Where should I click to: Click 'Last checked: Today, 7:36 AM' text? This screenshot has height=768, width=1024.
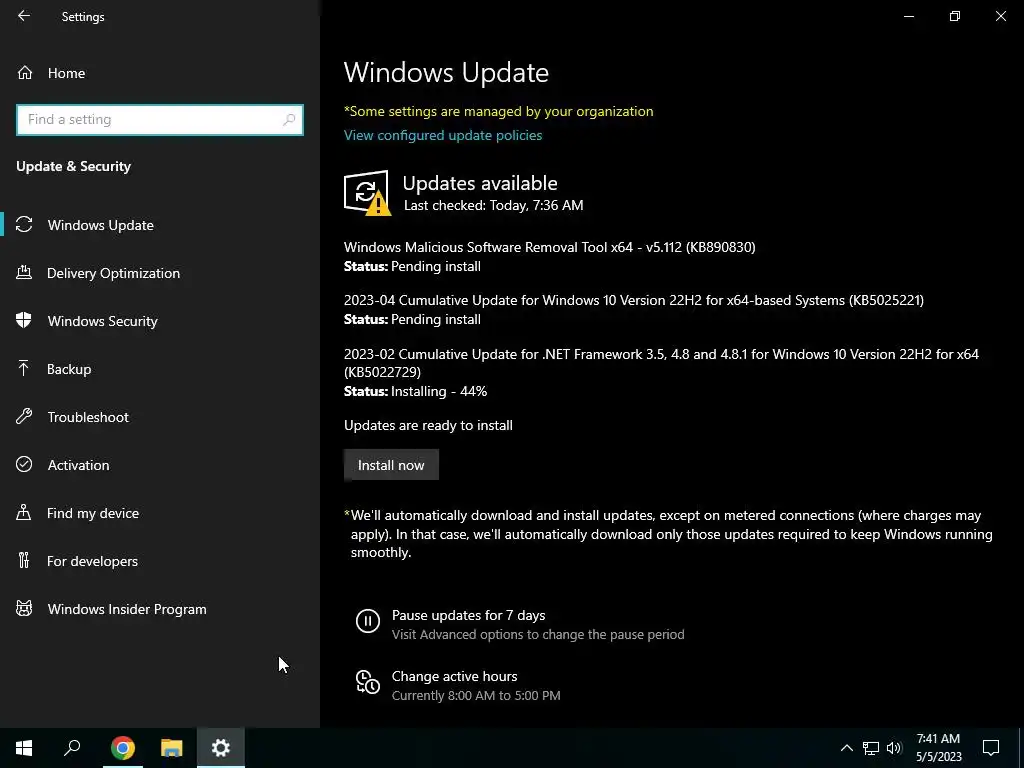[x=494, y=205]
